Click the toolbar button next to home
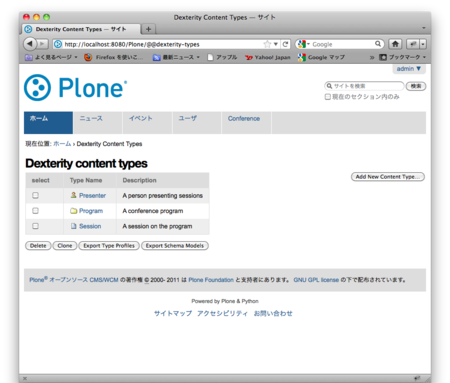Viewport: 450px width, 383px height. [413, 44]
